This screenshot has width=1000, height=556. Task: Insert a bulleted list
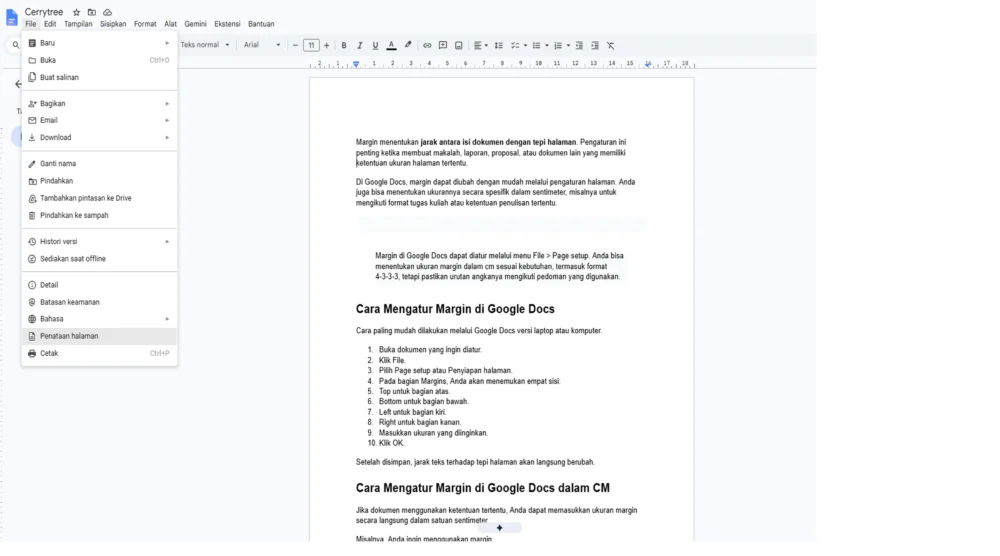pyautogui.click(x=536, y=45)
